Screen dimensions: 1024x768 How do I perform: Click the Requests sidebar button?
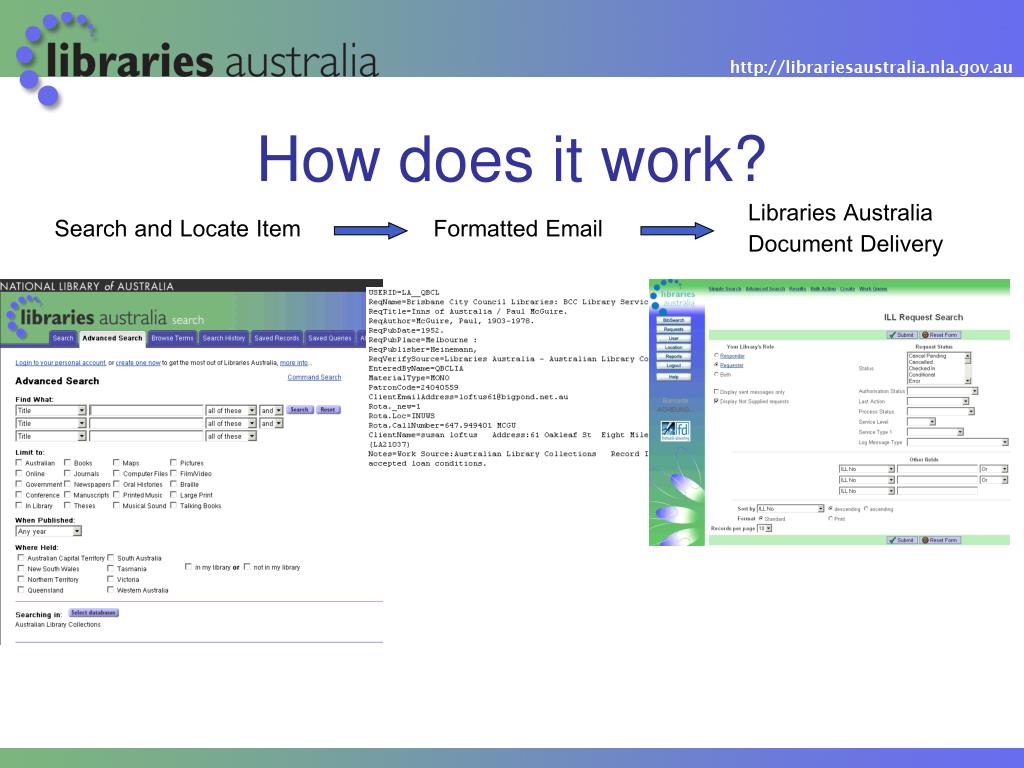pyautogui.click(x=673, y=329)
